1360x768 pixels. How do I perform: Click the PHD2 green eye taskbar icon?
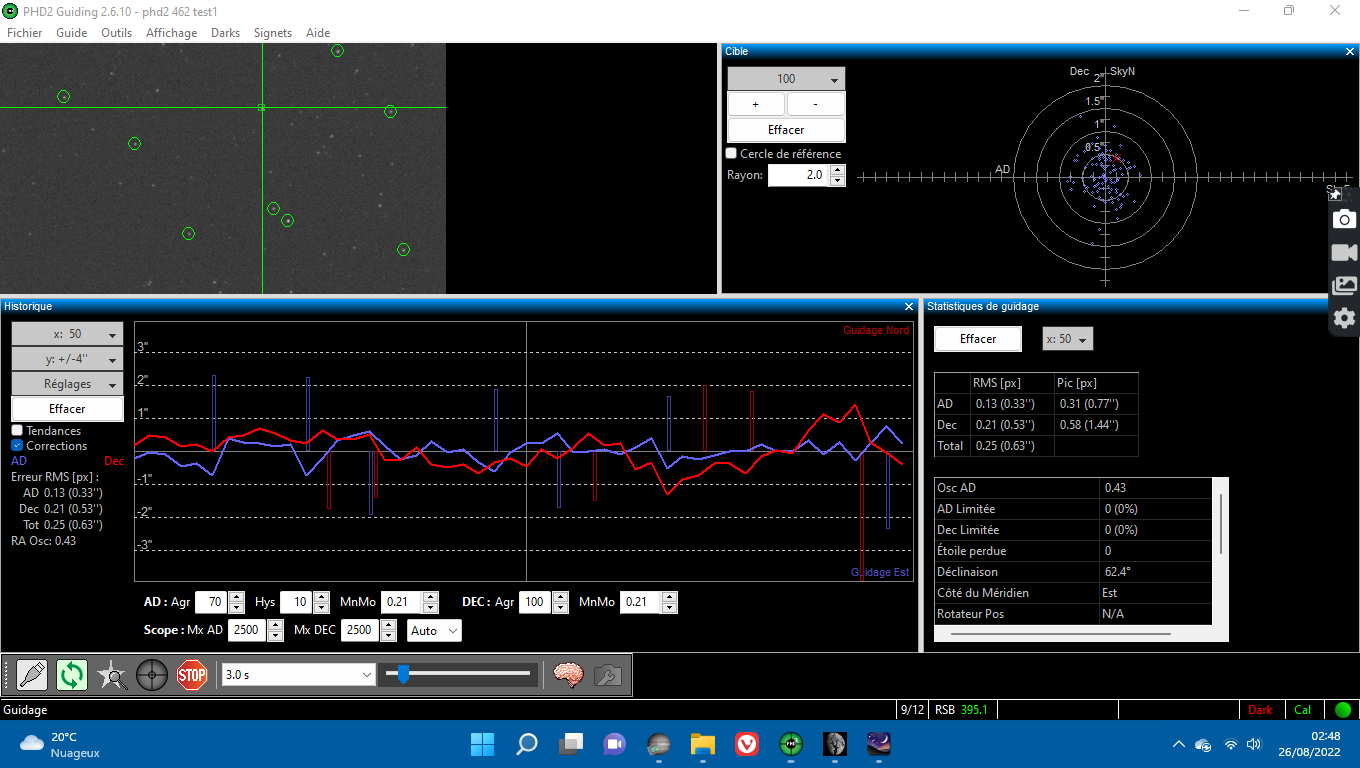point(790,744)
